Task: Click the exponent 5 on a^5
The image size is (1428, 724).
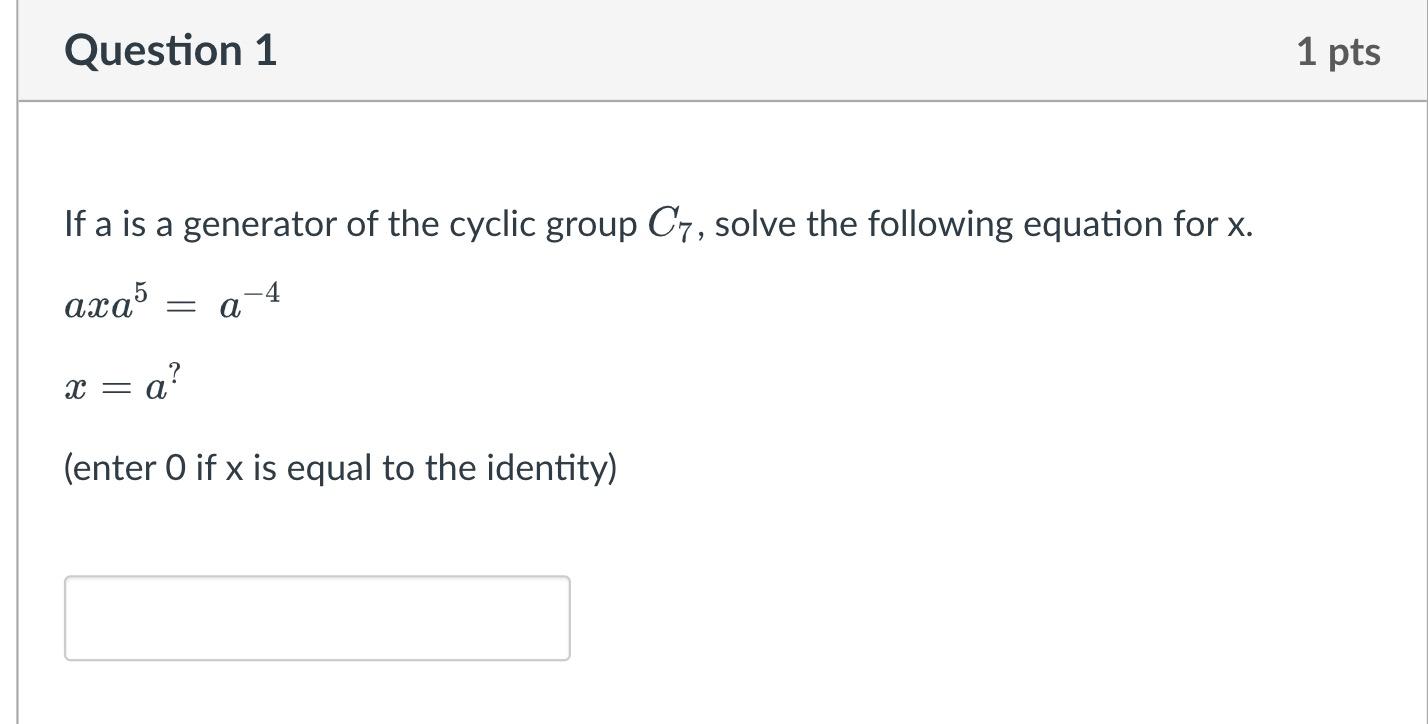Action: (139, 291)
